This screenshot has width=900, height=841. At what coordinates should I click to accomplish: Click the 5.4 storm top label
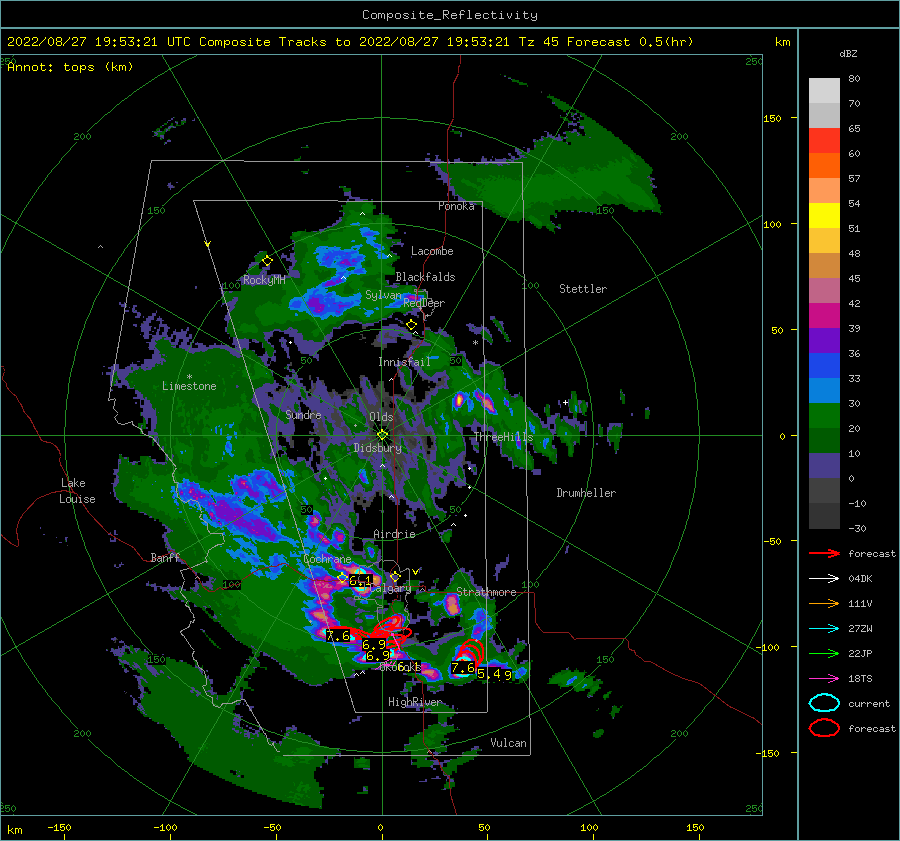[x=489, y=674]
